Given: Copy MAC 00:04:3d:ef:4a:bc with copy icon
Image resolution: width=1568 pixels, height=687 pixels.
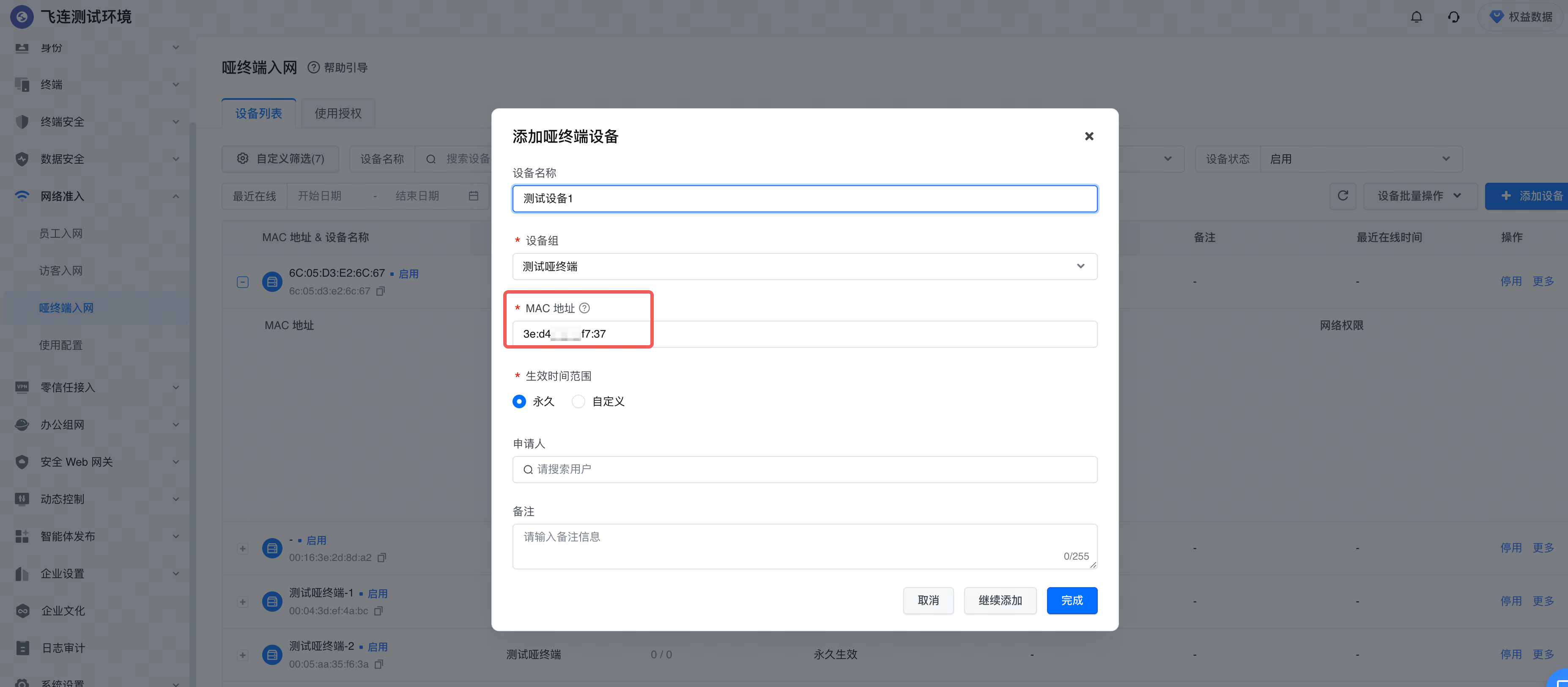Looking at the screenshot, I should pyautogui.click(x=378, y=611).
